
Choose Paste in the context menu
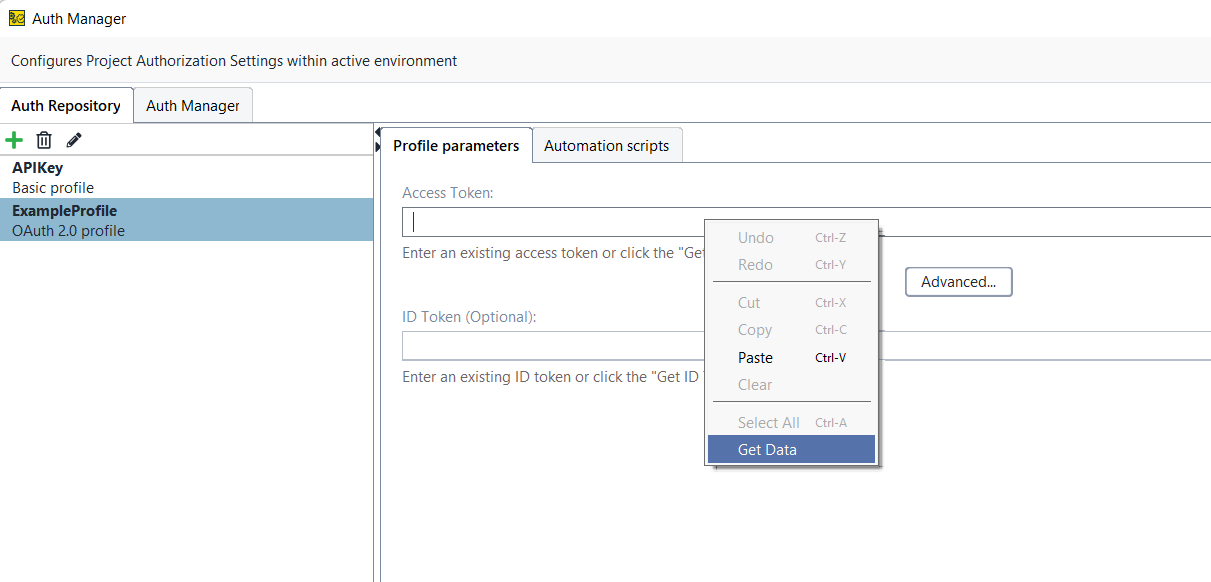[x=755, y=358]
